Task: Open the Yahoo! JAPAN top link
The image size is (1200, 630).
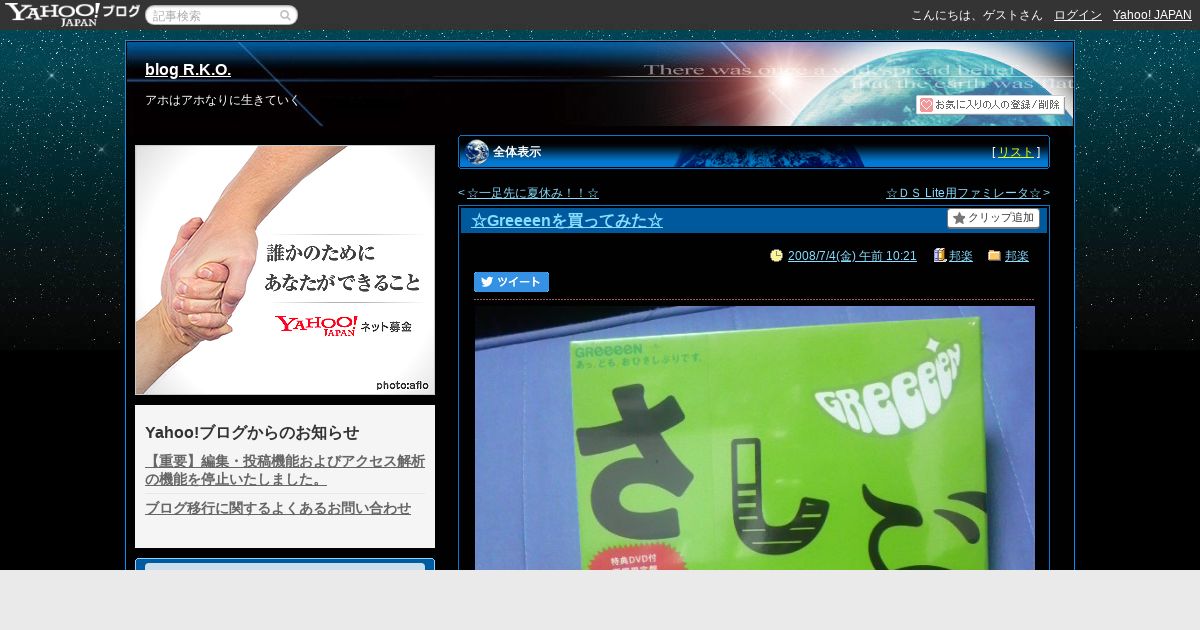Action: pos(1152,15)
